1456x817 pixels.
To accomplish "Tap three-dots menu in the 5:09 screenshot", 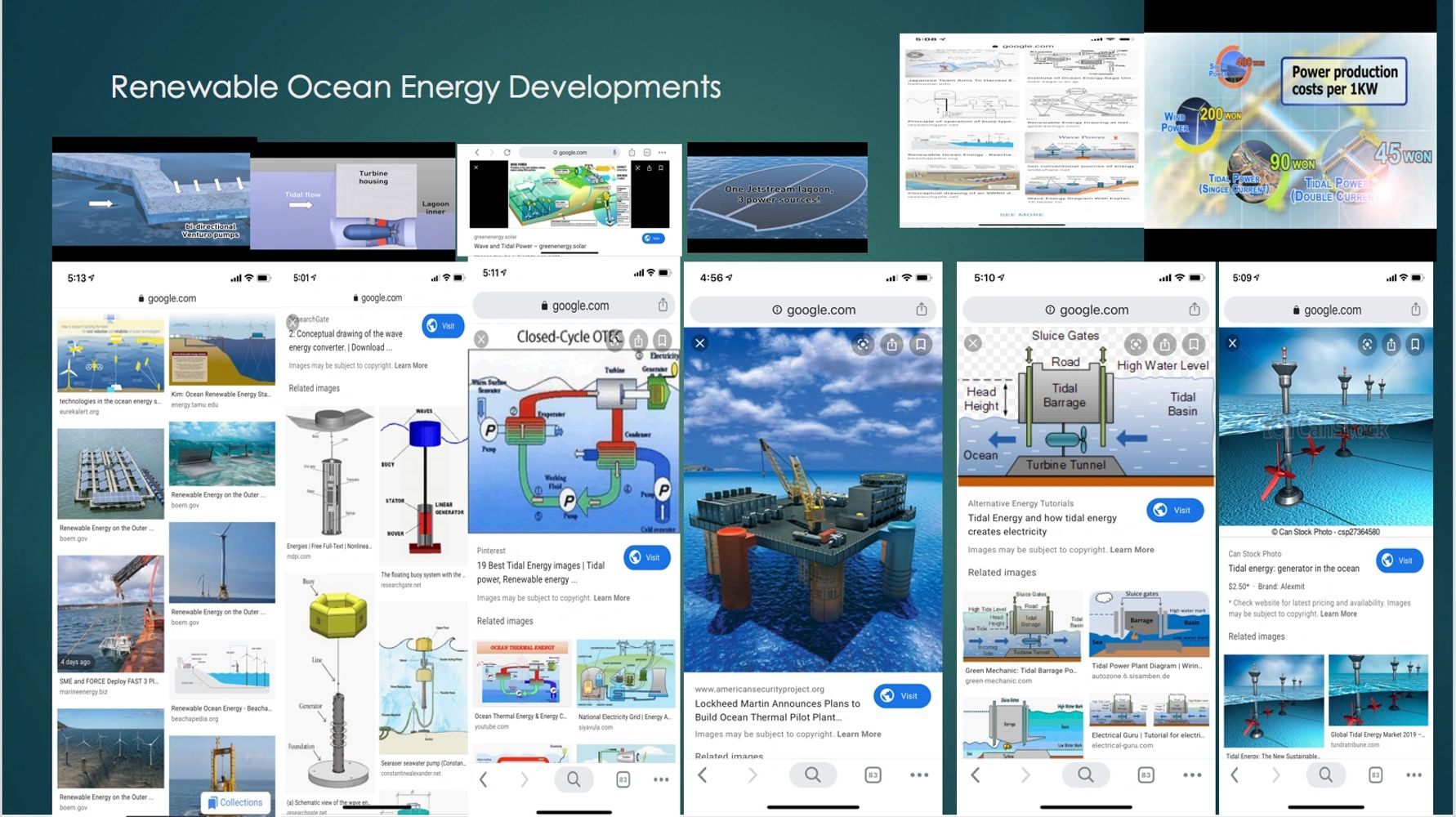I will 1414,775.
